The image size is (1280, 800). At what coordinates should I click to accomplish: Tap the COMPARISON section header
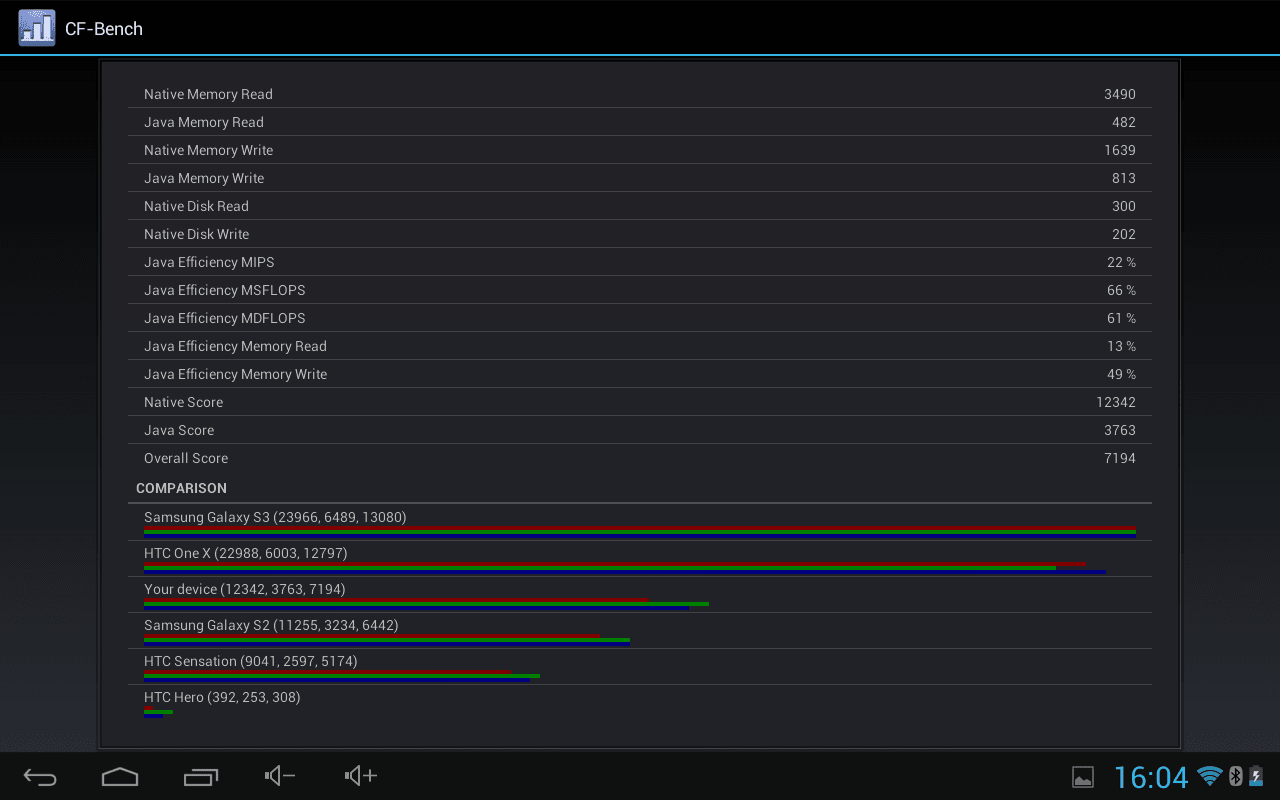click(x=181, y=488)
